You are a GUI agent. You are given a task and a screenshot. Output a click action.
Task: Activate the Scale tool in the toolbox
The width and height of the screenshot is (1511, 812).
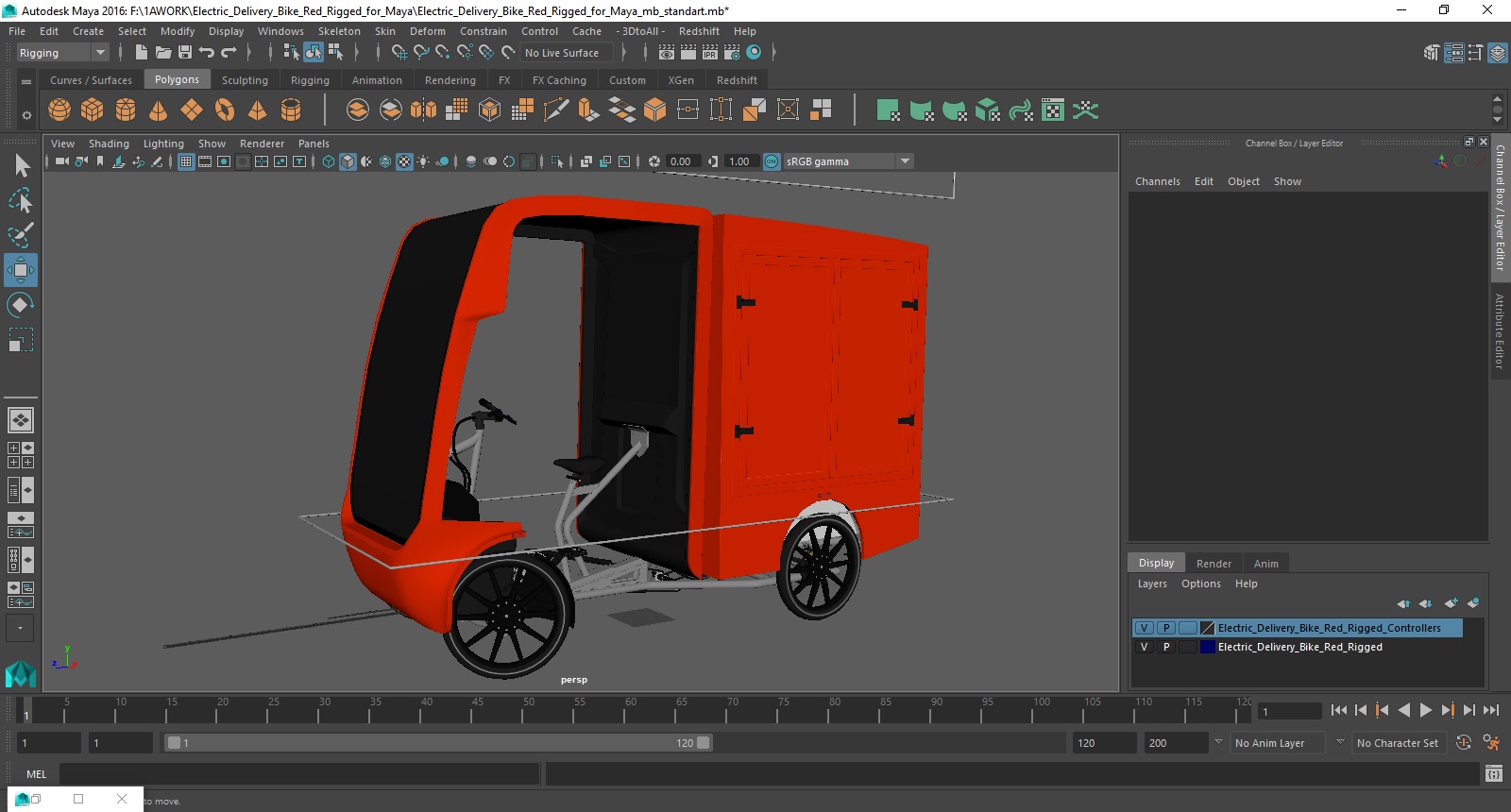(21, 340)
